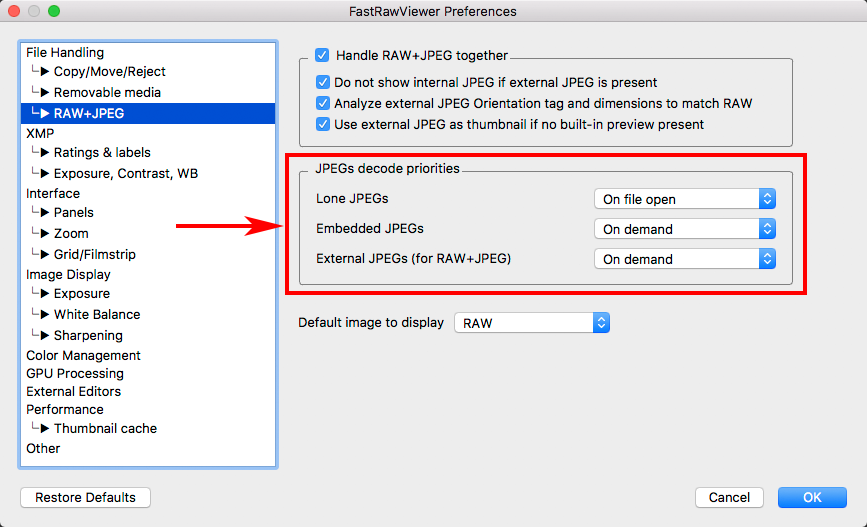867x527 pixels.
Task: Open the Lone JPEGs priority dropdown
Action: (x=685, y=199)
